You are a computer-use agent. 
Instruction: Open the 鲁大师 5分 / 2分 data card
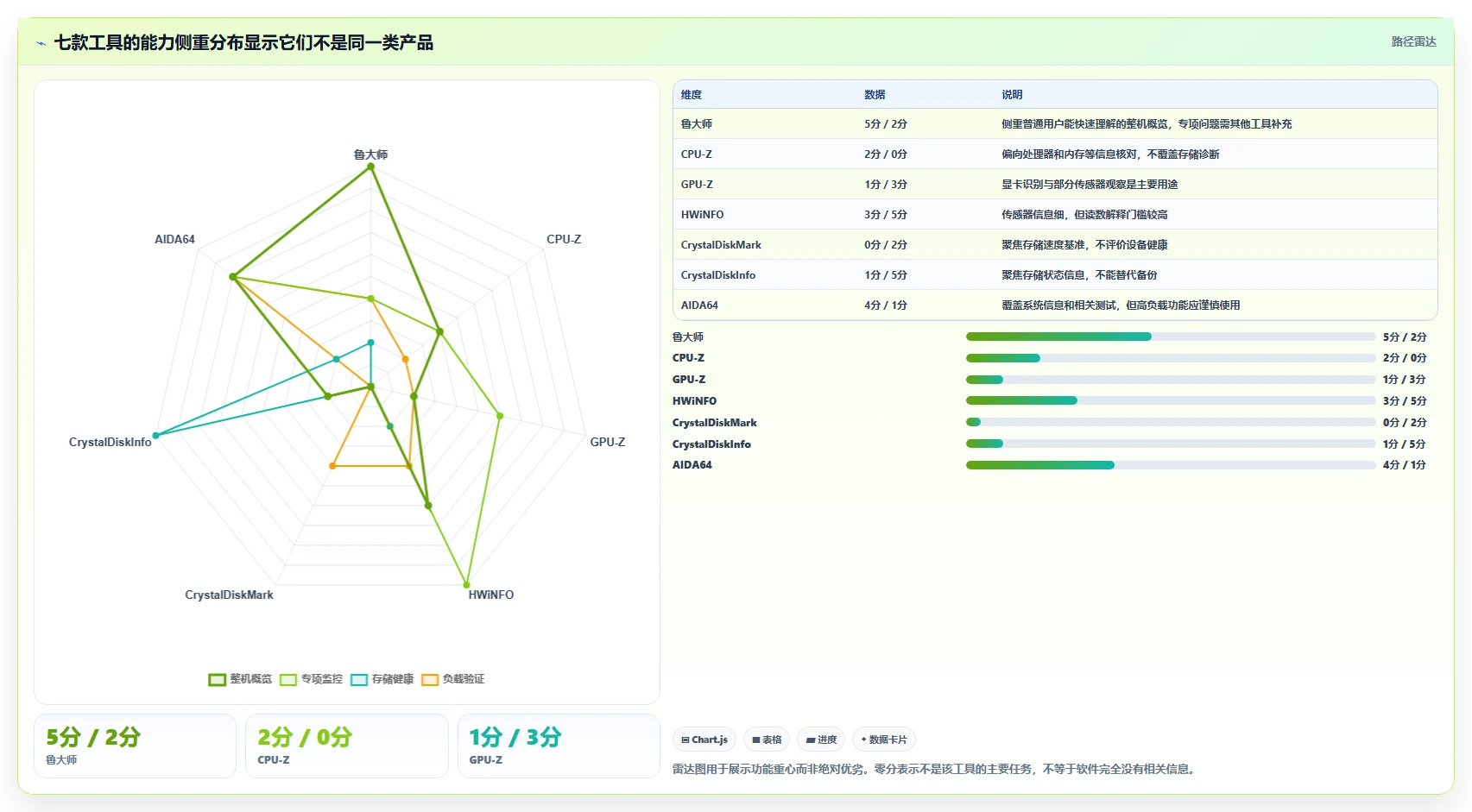point(135,746)
